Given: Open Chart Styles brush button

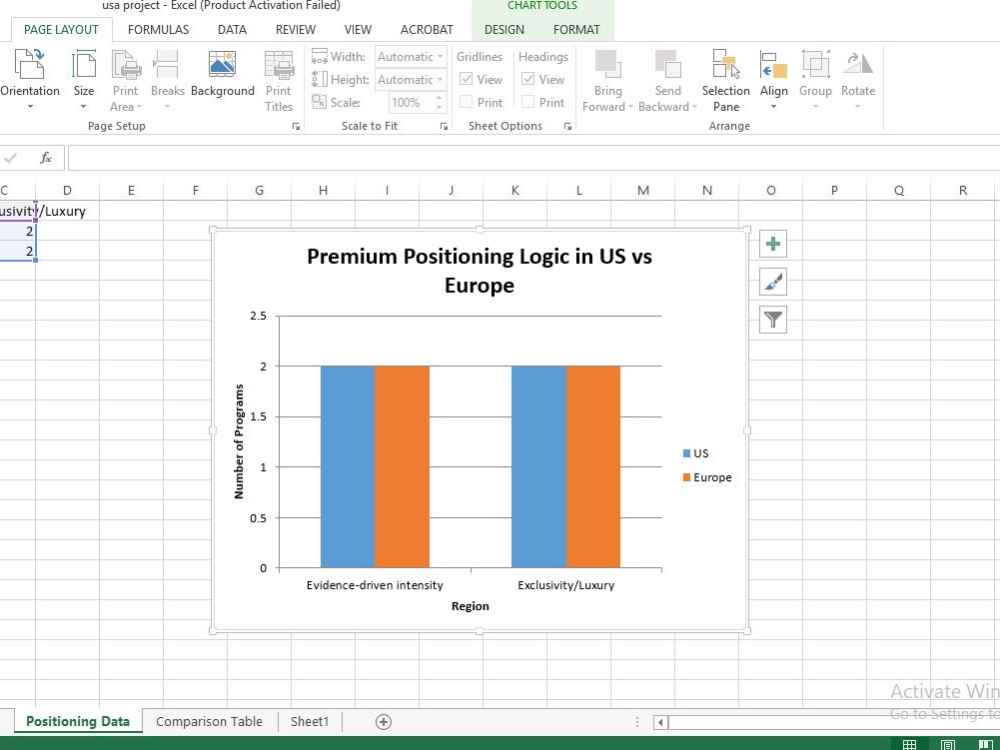Looking at the screenshot, I should coord(773,282).
